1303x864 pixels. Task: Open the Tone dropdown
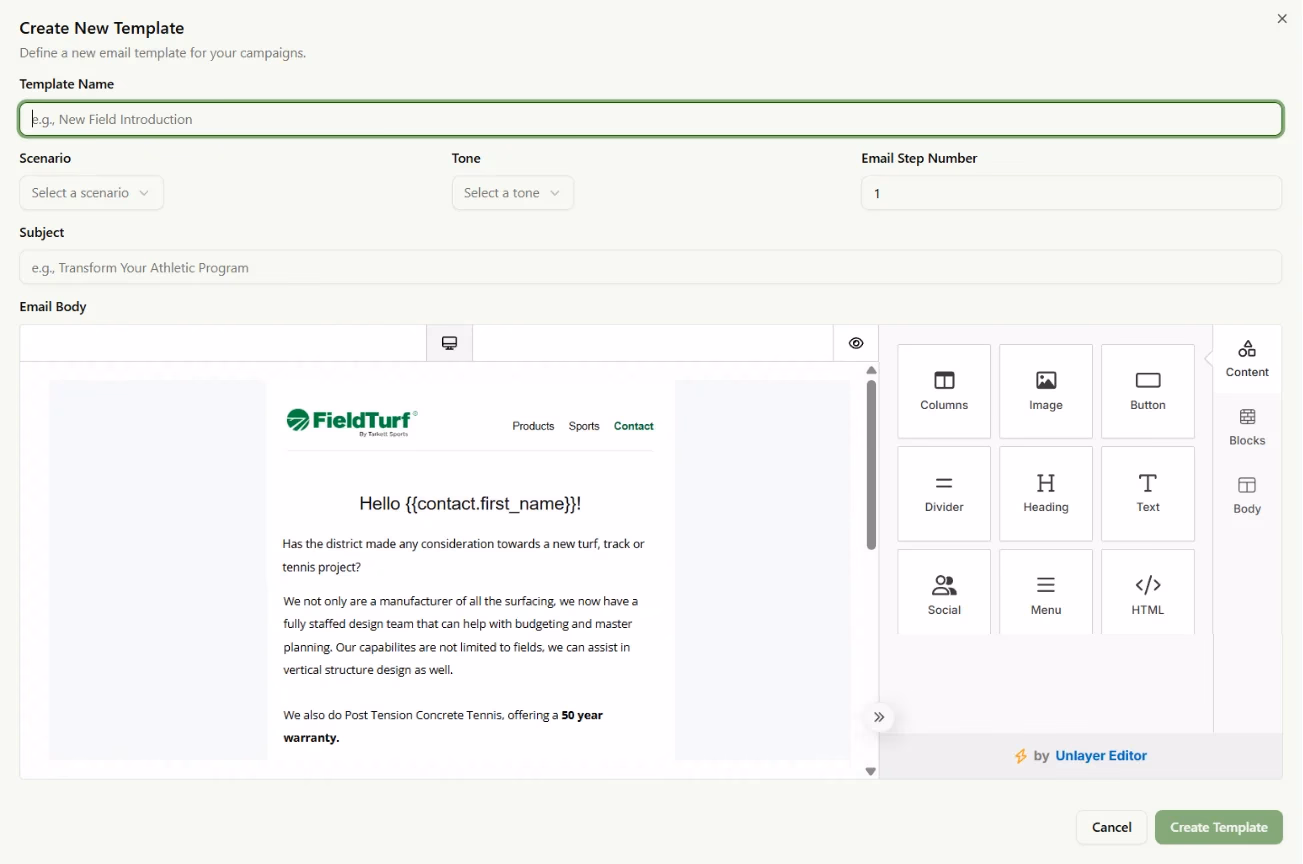pos(512,193)
